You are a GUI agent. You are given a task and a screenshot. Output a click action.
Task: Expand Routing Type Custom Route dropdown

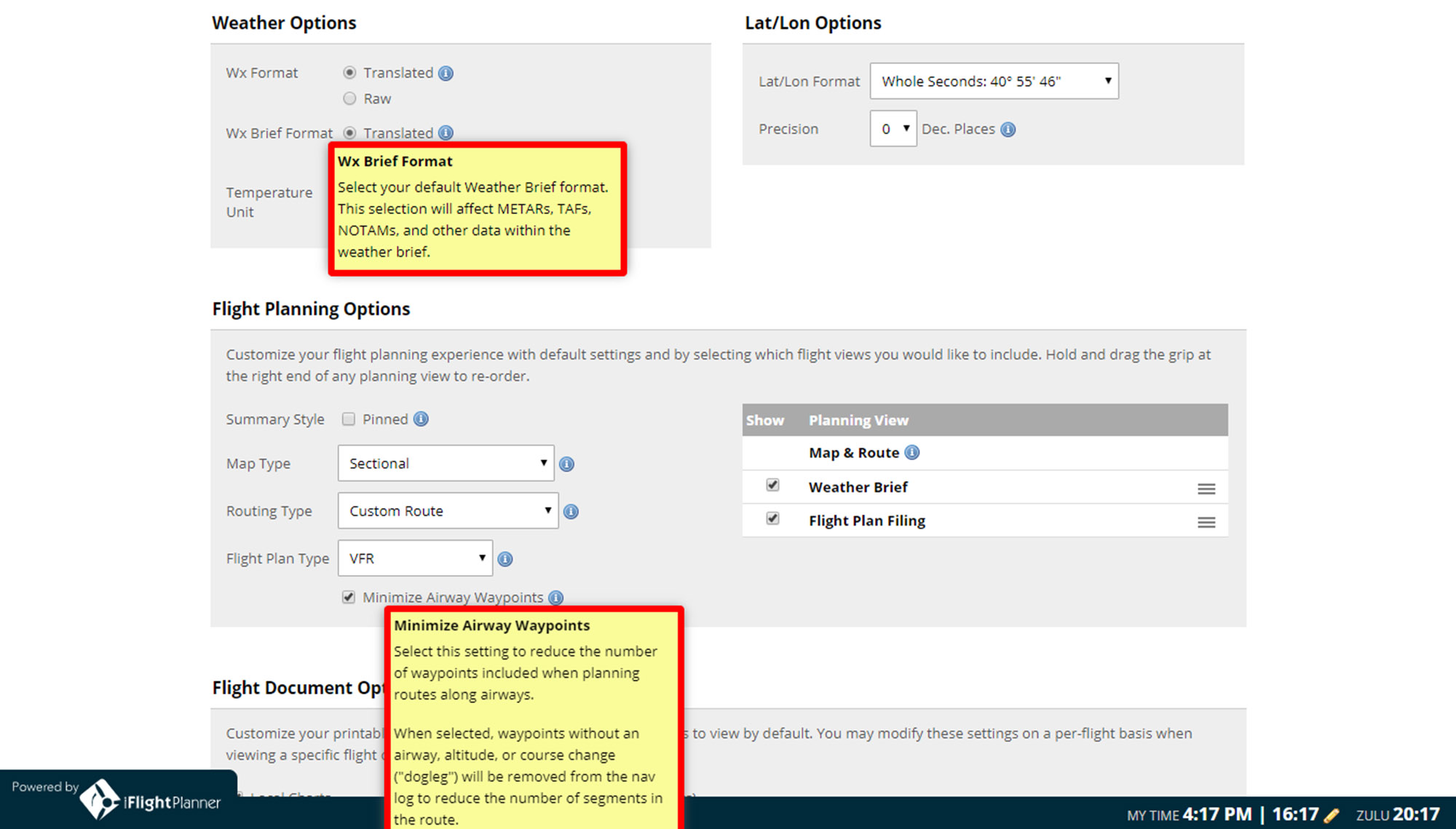pos(448,511)
